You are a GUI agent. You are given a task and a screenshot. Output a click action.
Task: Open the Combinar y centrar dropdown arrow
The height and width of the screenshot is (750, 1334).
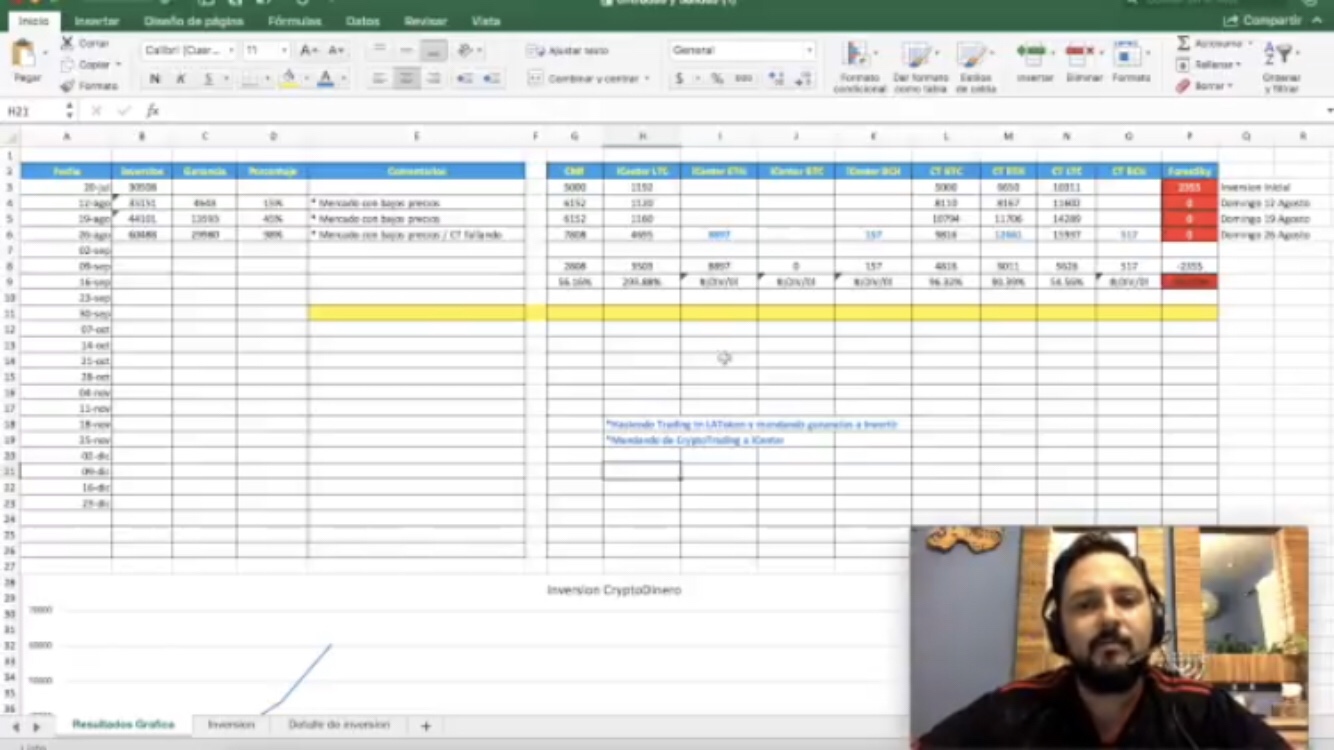coord(647,78)
